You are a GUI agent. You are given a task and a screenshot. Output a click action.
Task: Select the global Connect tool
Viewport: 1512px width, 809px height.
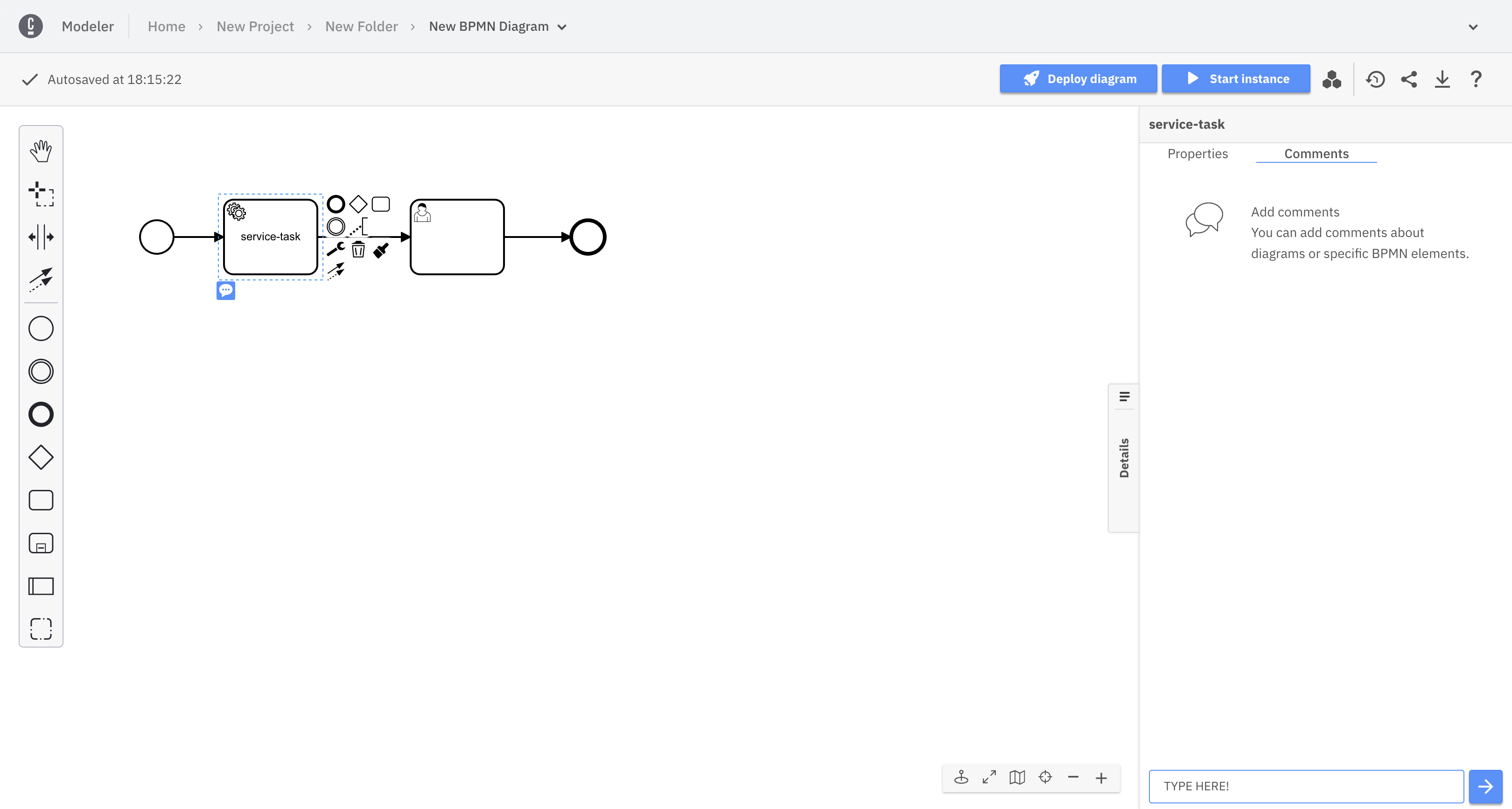tap(41, 280)
